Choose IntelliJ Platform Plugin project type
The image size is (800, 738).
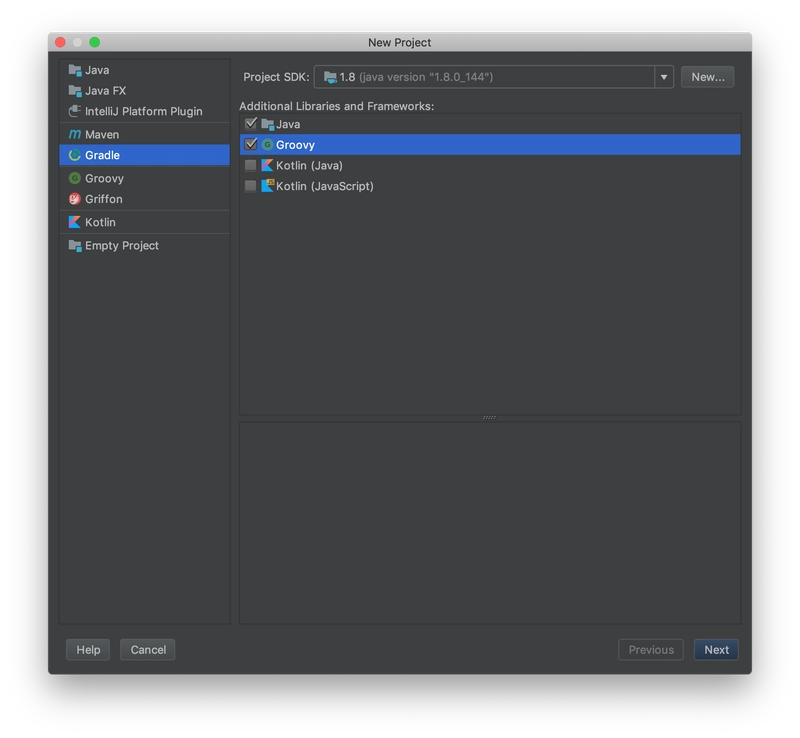[144, 111]
